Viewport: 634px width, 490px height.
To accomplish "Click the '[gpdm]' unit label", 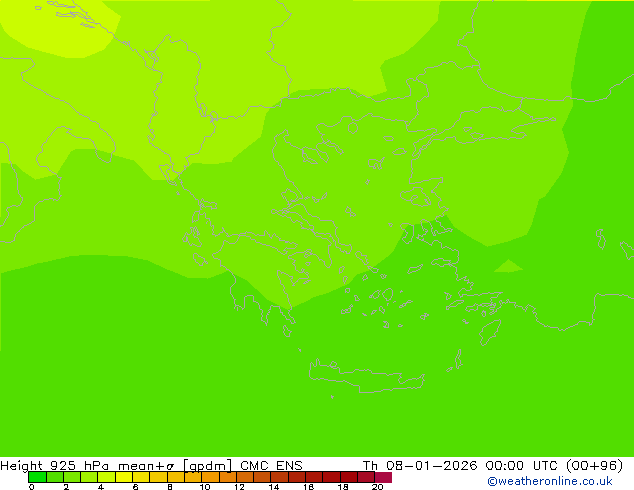I will [207, 466].
